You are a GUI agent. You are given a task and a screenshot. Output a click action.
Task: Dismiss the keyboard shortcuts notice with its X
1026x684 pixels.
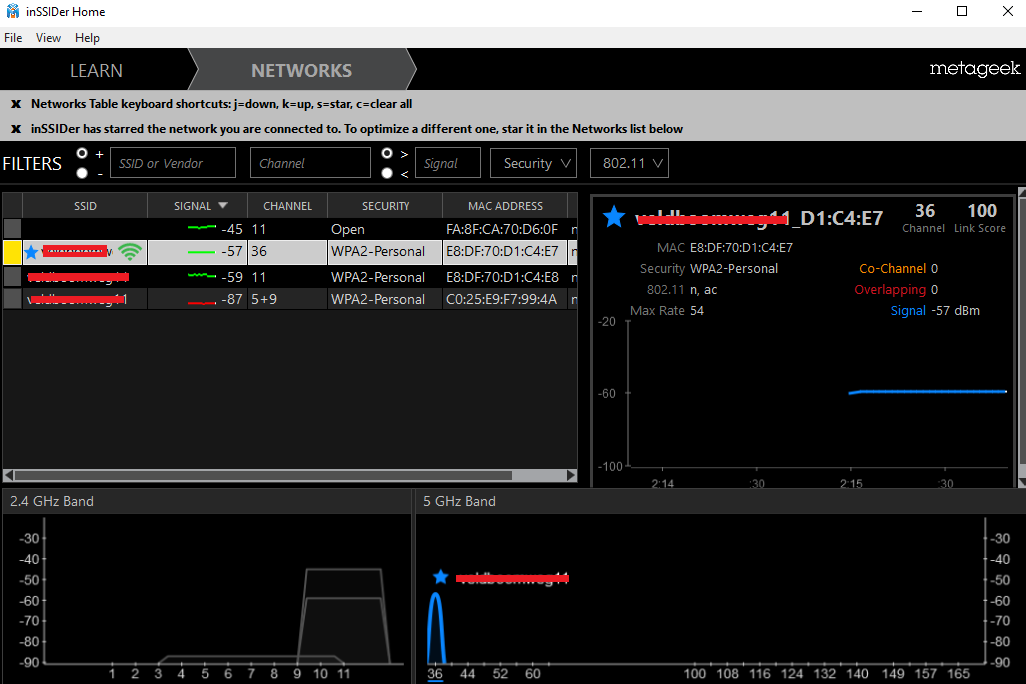point(16,104)
